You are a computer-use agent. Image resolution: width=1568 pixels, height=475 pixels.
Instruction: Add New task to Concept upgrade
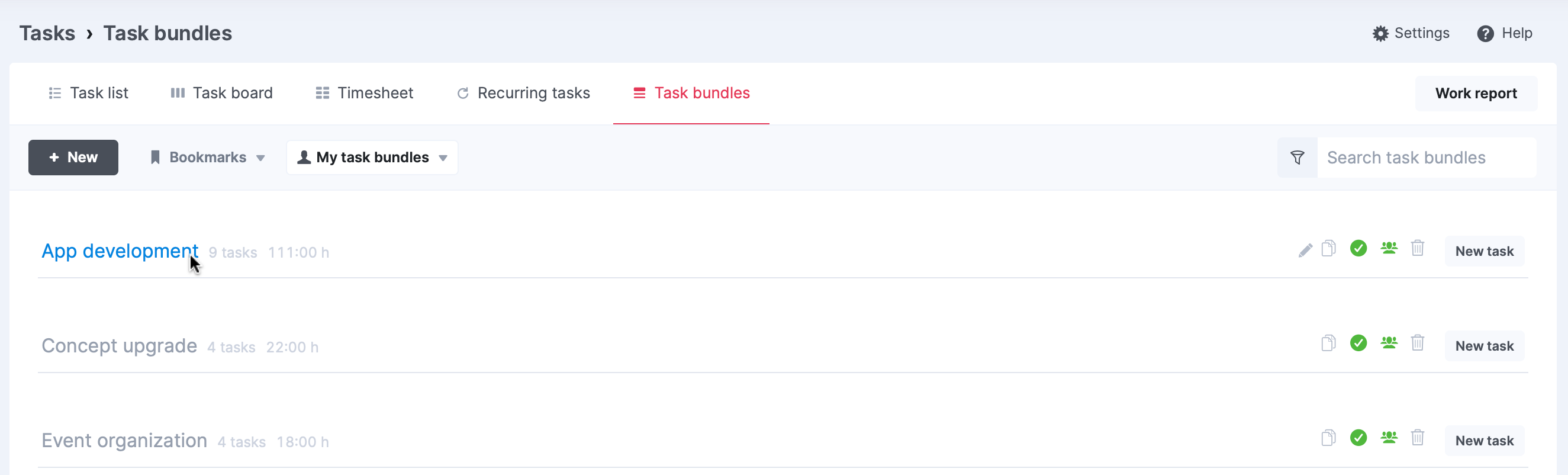point(1485,346)
